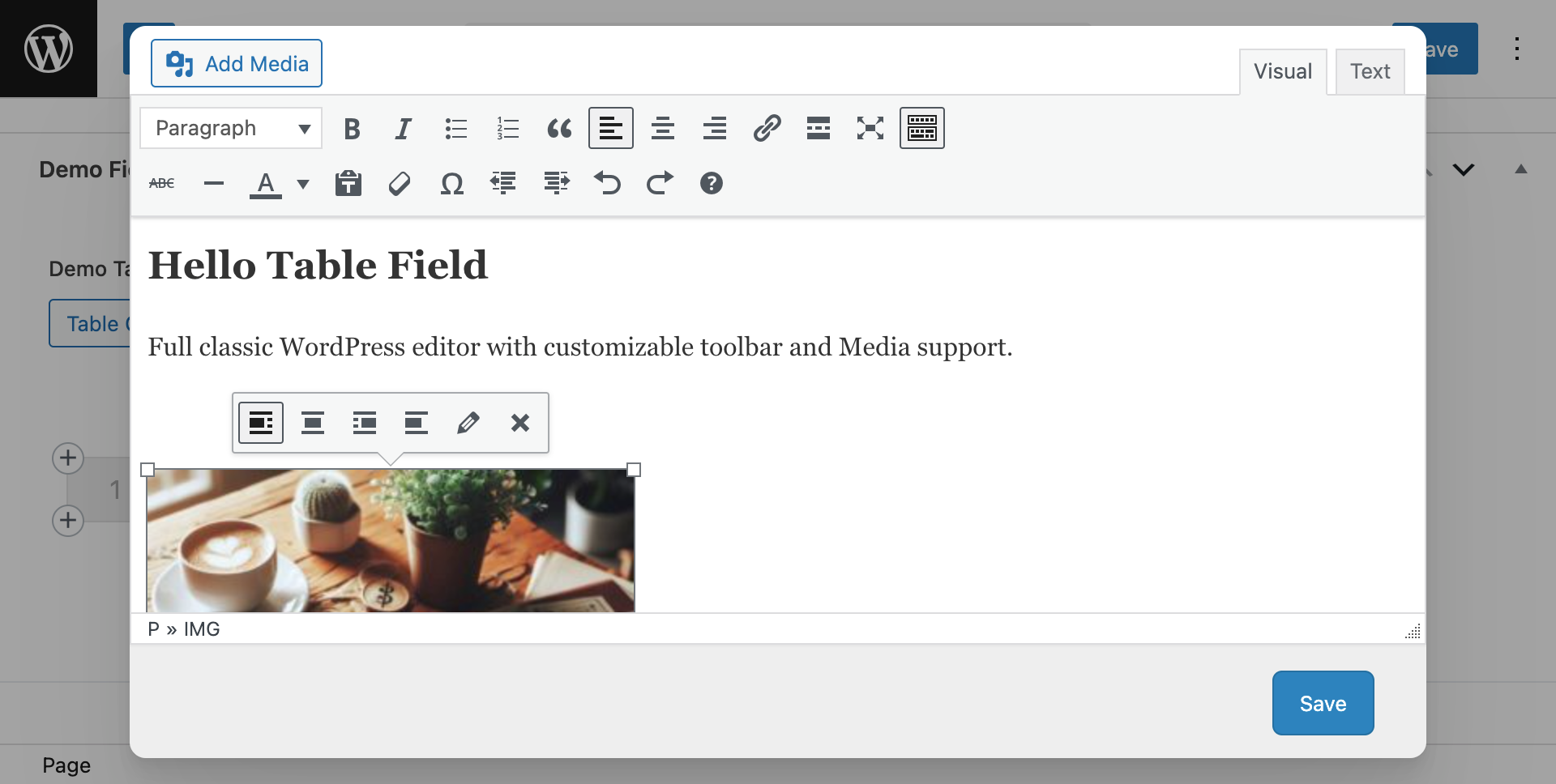Clear formatting with eraser icon

click(400, 184)
